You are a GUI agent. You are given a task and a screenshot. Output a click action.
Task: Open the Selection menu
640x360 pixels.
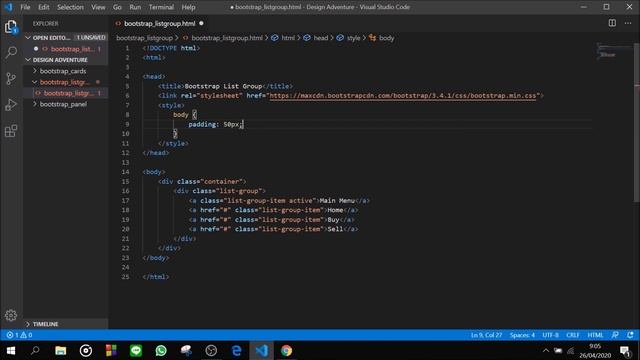pos(70,7)
